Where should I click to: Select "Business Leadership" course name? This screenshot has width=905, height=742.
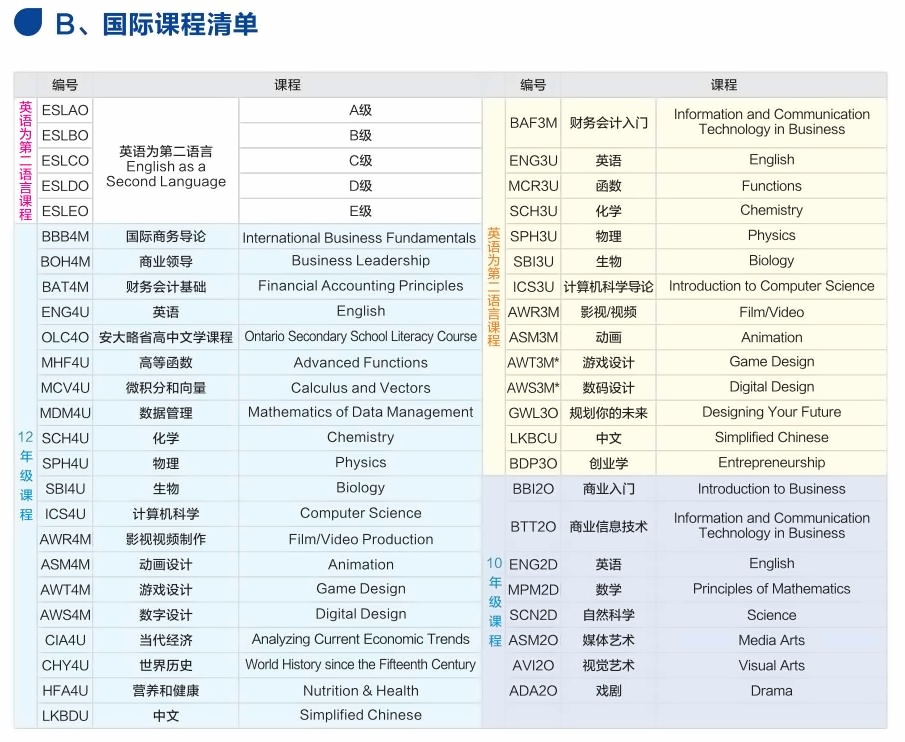click(x=361, y=261)
